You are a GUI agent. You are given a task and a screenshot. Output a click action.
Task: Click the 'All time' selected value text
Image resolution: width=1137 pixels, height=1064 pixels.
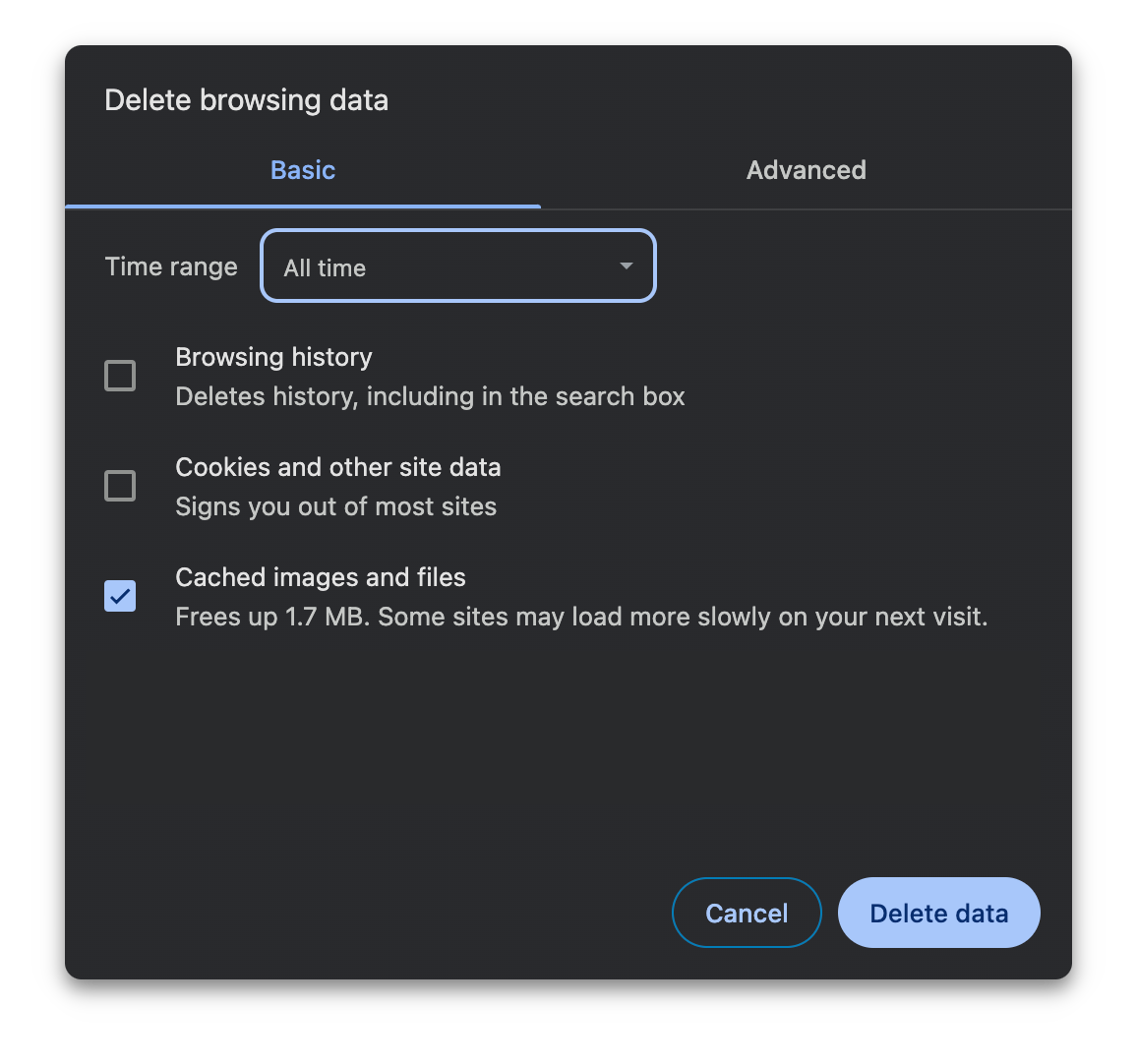[325, 268]
